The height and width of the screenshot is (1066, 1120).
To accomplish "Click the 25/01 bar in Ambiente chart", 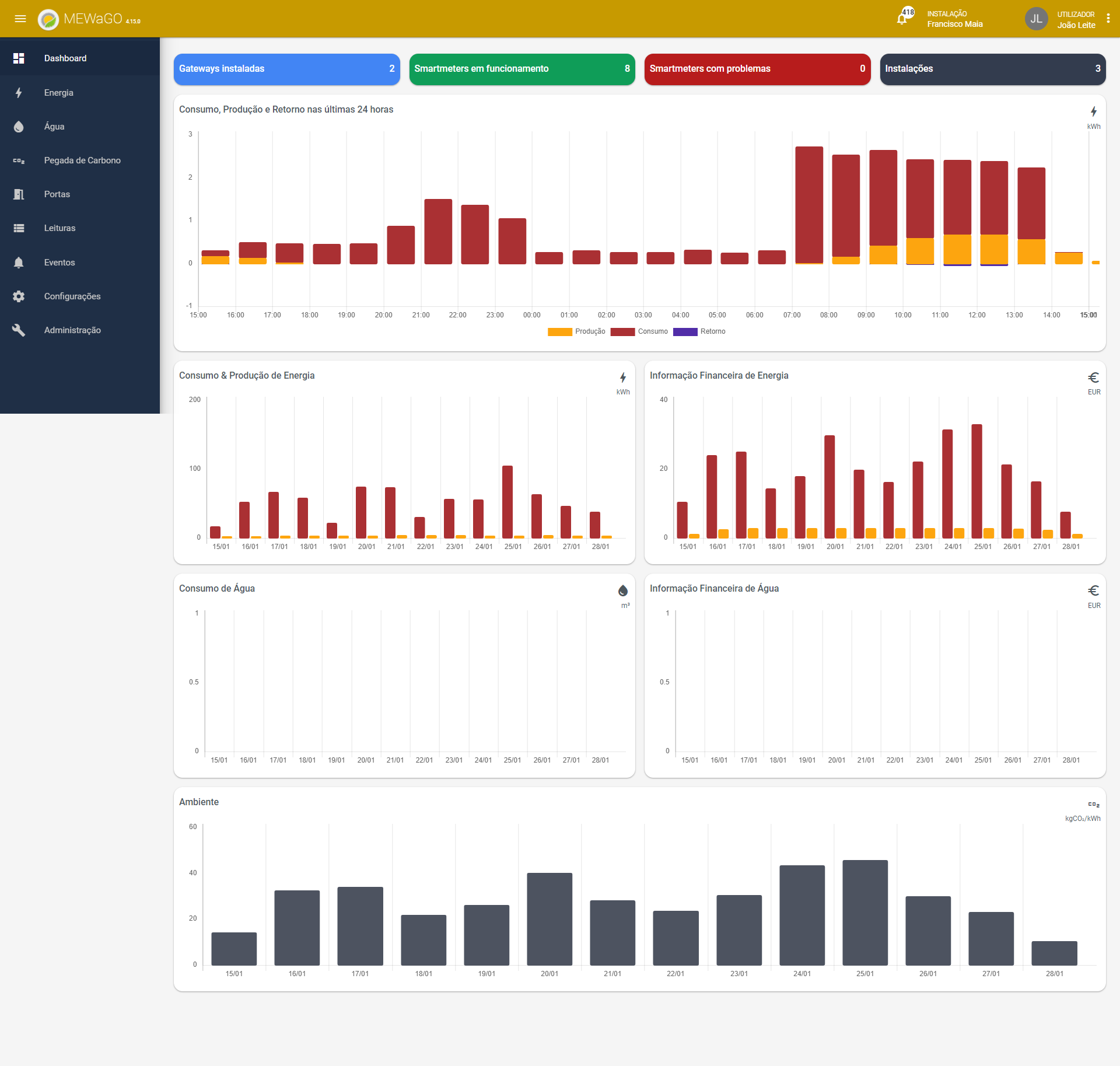I will (x=865, y=913).
